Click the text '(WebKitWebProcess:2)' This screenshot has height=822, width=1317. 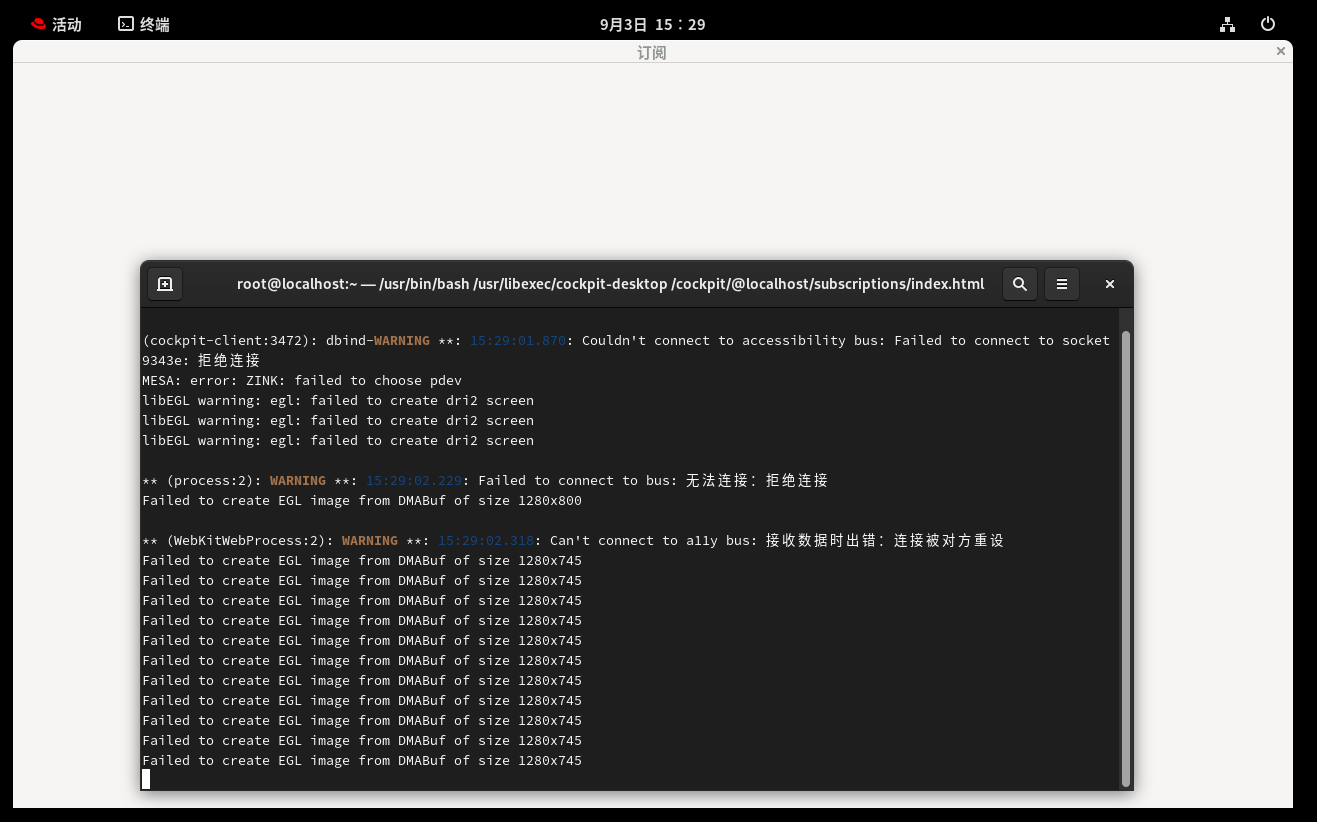[x=246, y=541]
